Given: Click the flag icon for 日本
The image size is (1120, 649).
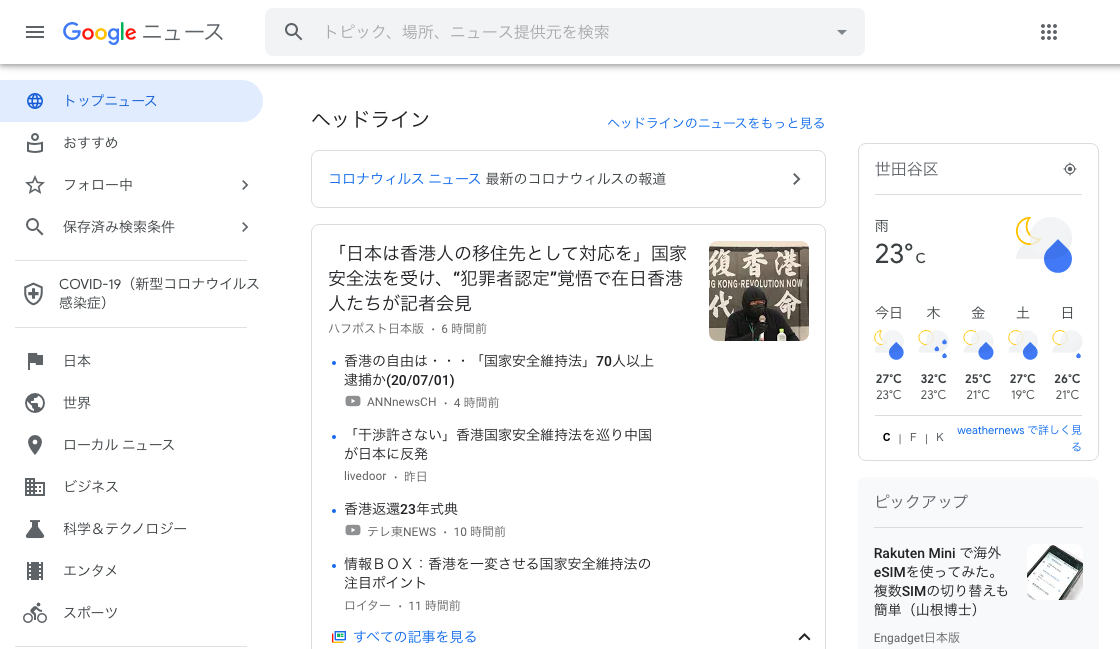Looking at the screenshot, I should pyautogui.click(x=35, y=361).
